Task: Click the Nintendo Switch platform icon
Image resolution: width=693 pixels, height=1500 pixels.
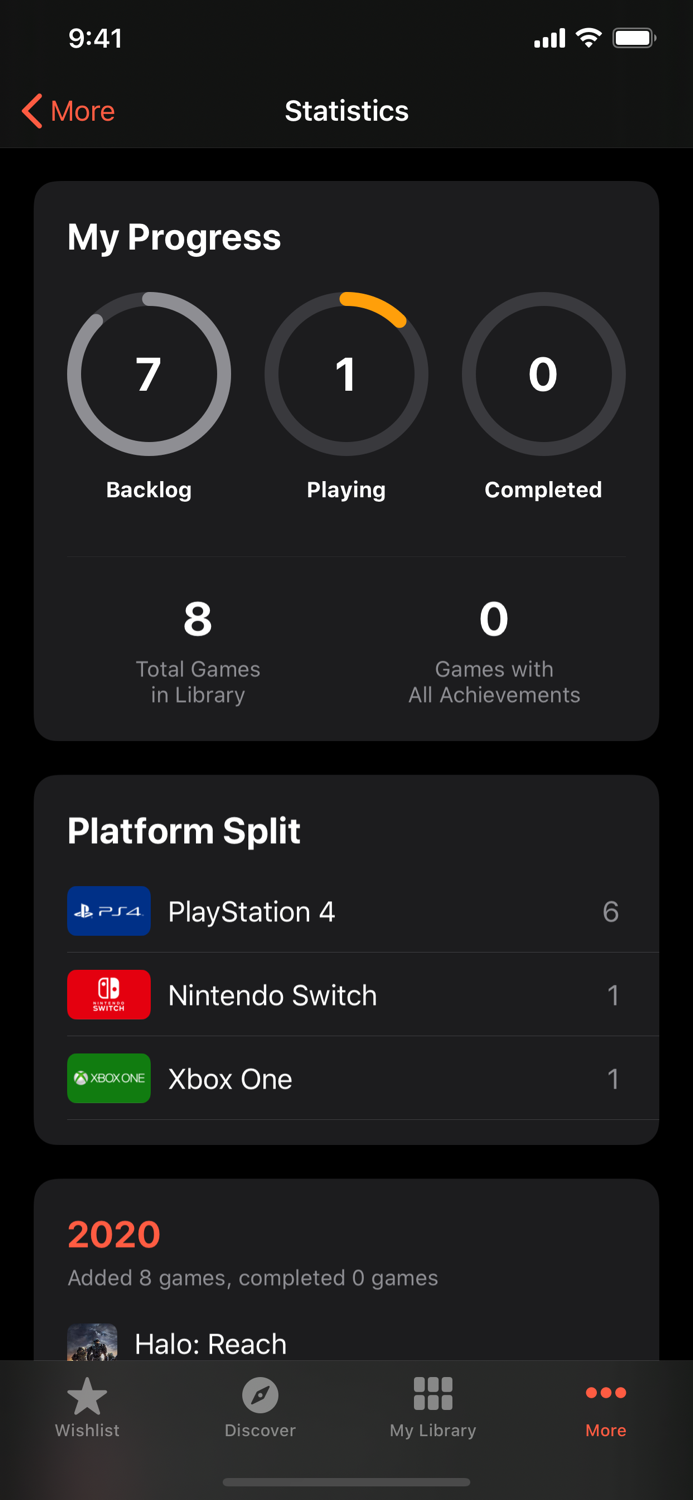Action: pos(108,995)
